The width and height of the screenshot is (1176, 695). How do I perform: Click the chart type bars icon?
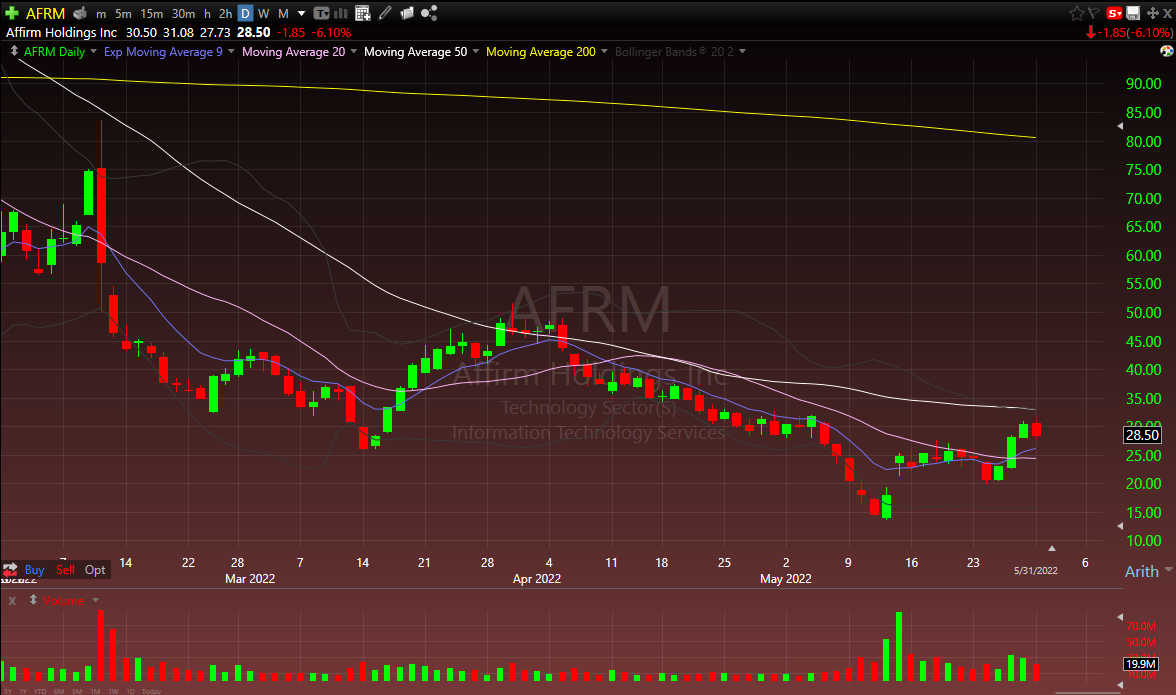[340, 13]
